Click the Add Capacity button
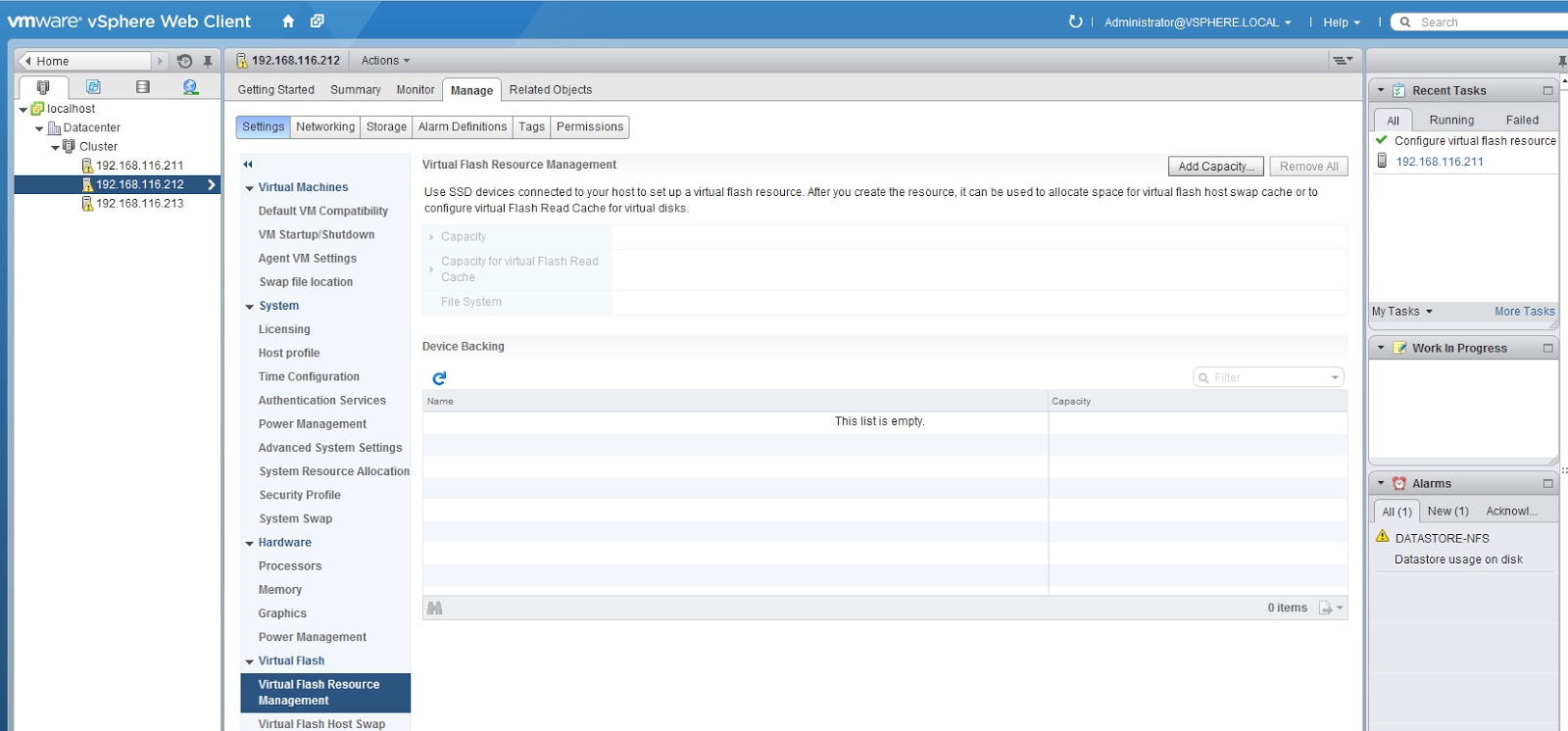 (1215, 167)
